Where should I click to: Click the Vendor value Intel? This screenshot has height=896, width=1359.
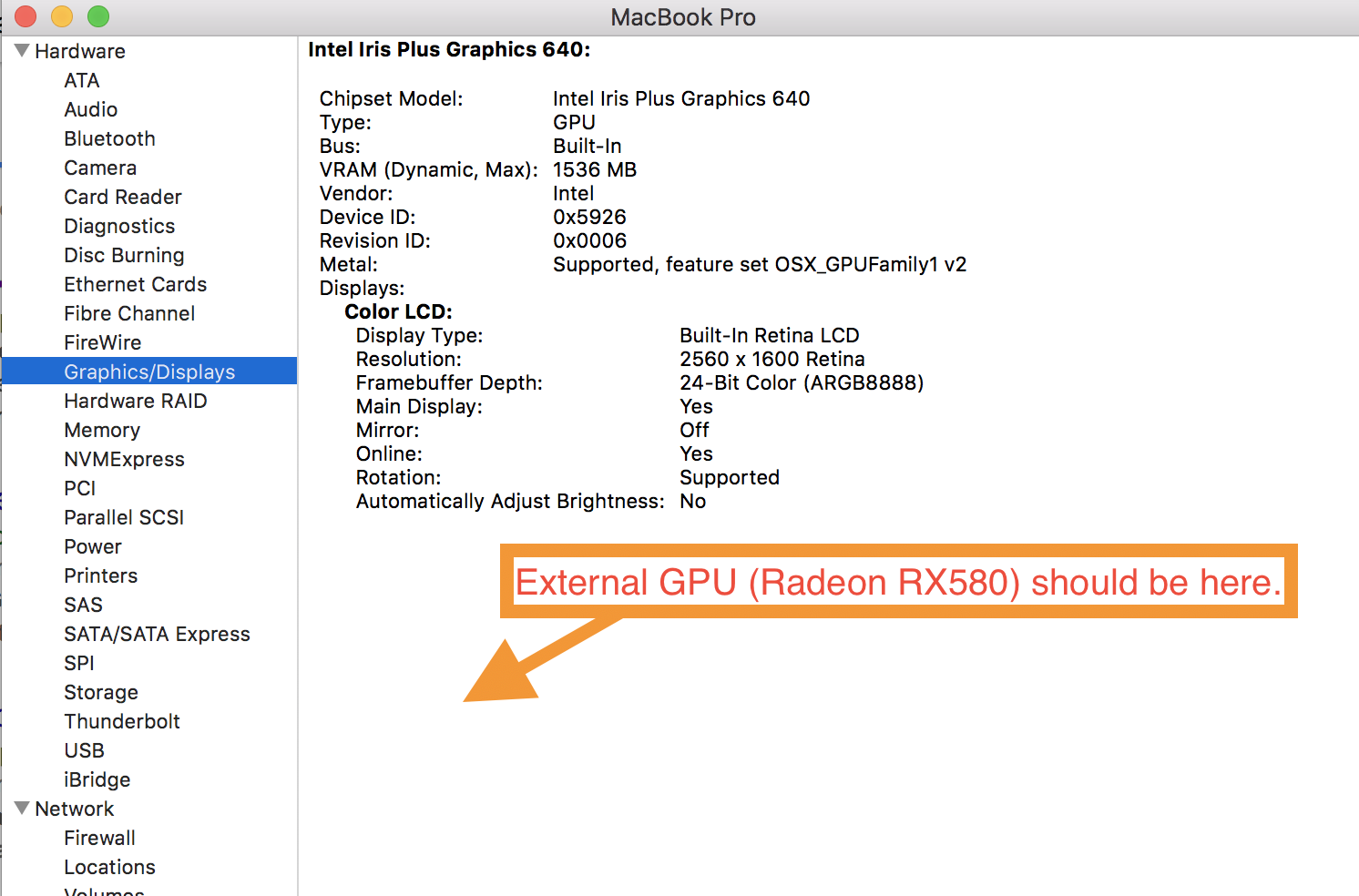coord(574,193)
